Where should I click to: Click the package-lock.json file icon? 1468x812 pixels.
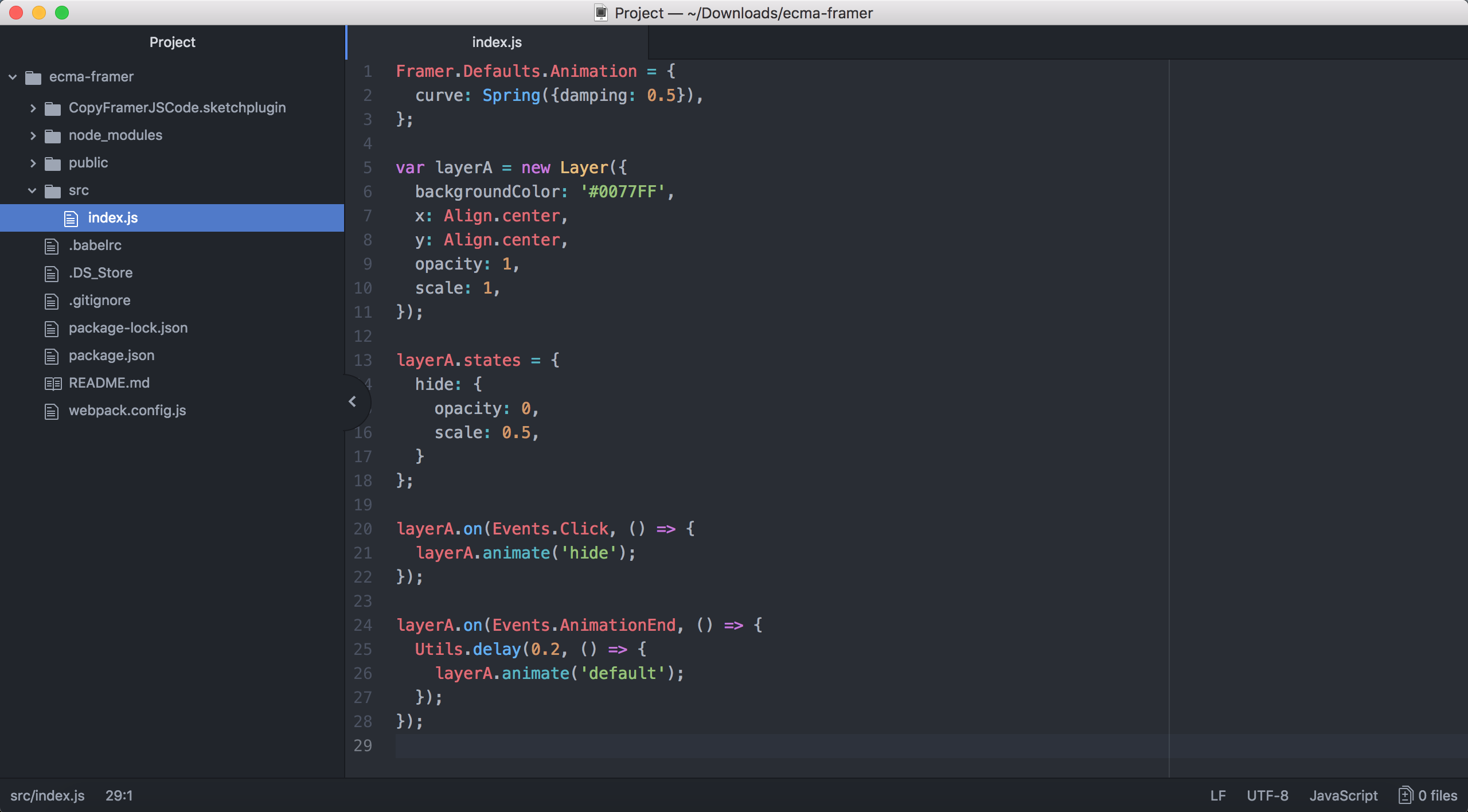(52, 329)
